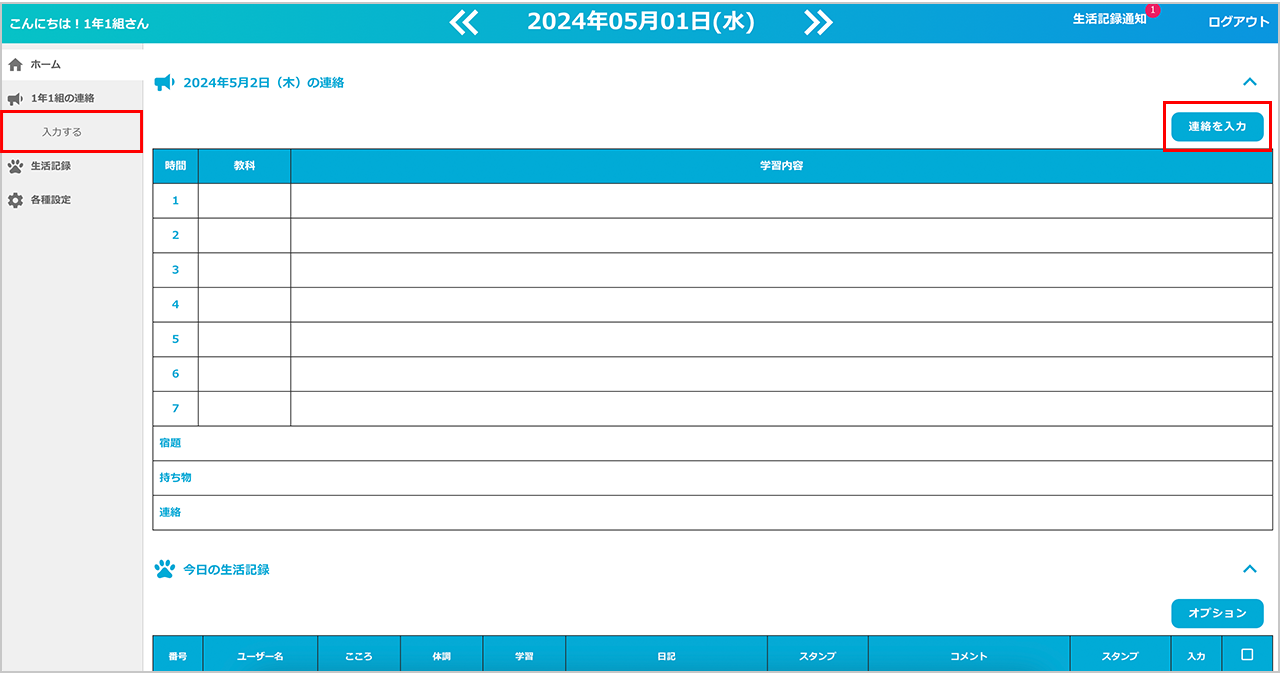1280x675 pixels.
Task: Click the home icon in sidebar
Action: 15,64
